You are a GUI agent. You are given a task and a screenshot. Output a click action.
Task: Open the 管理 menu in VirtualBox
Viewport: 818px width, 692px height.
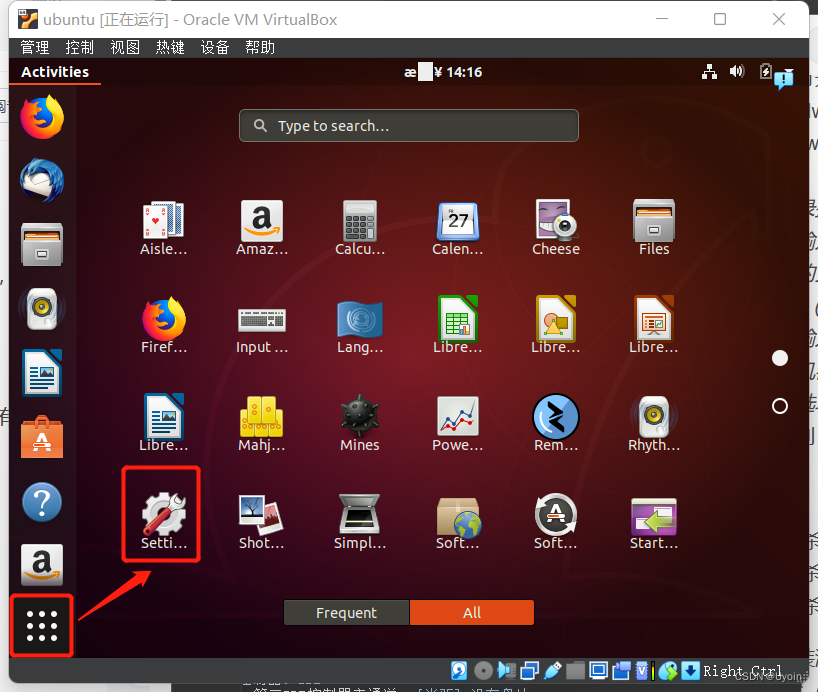tap(34, 47)
